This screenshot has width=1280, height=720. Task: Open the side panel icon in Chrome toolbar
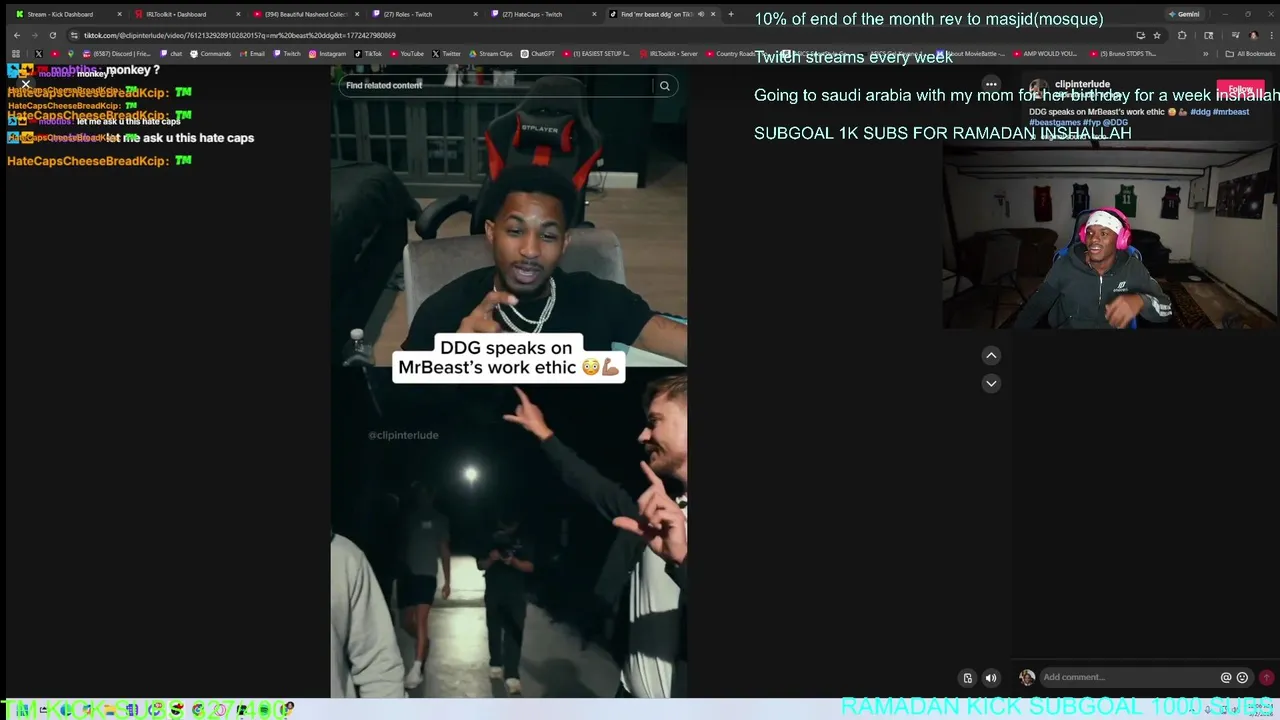click(x=1208, y=35)
